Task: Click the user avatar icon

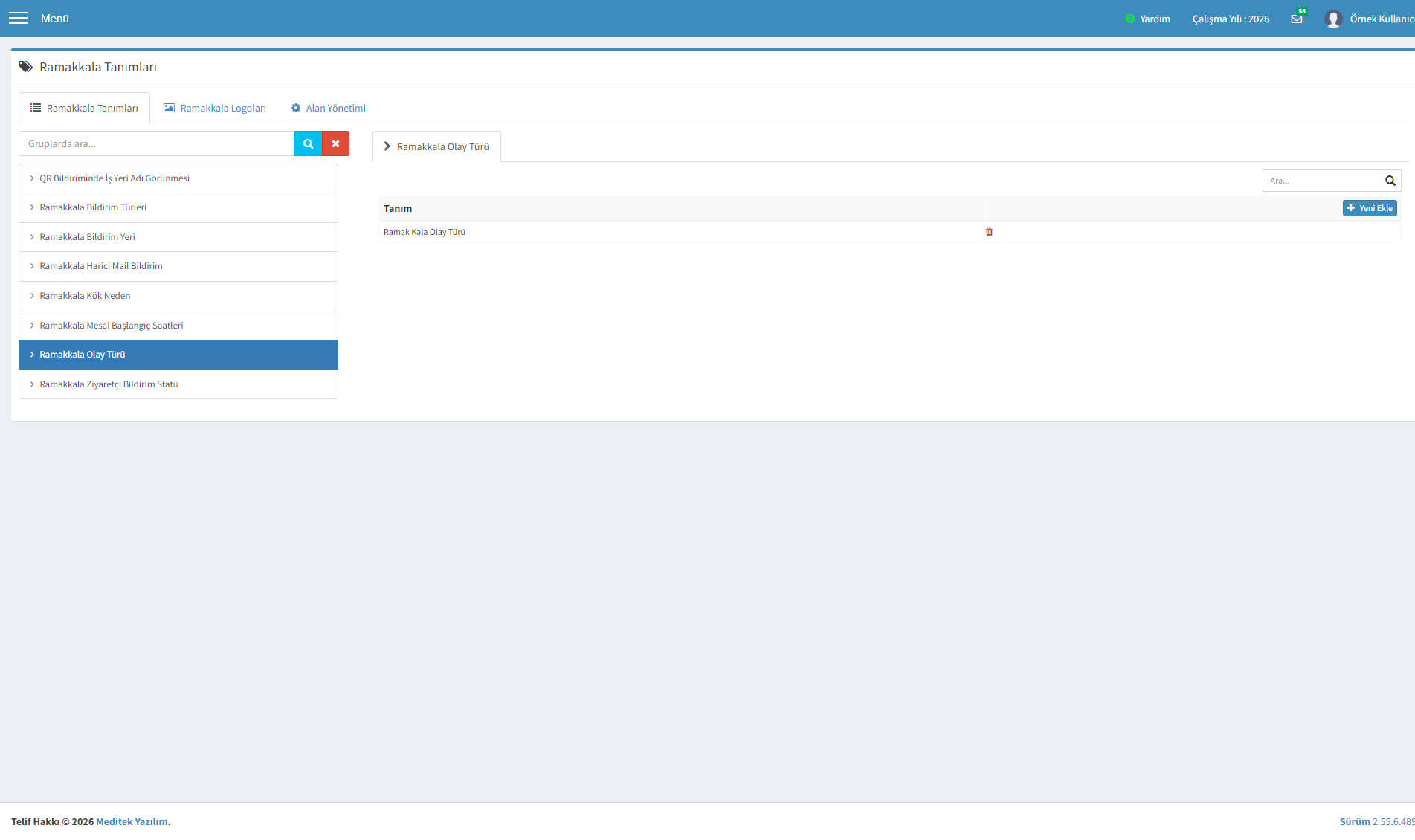Action: point(1333,19)
